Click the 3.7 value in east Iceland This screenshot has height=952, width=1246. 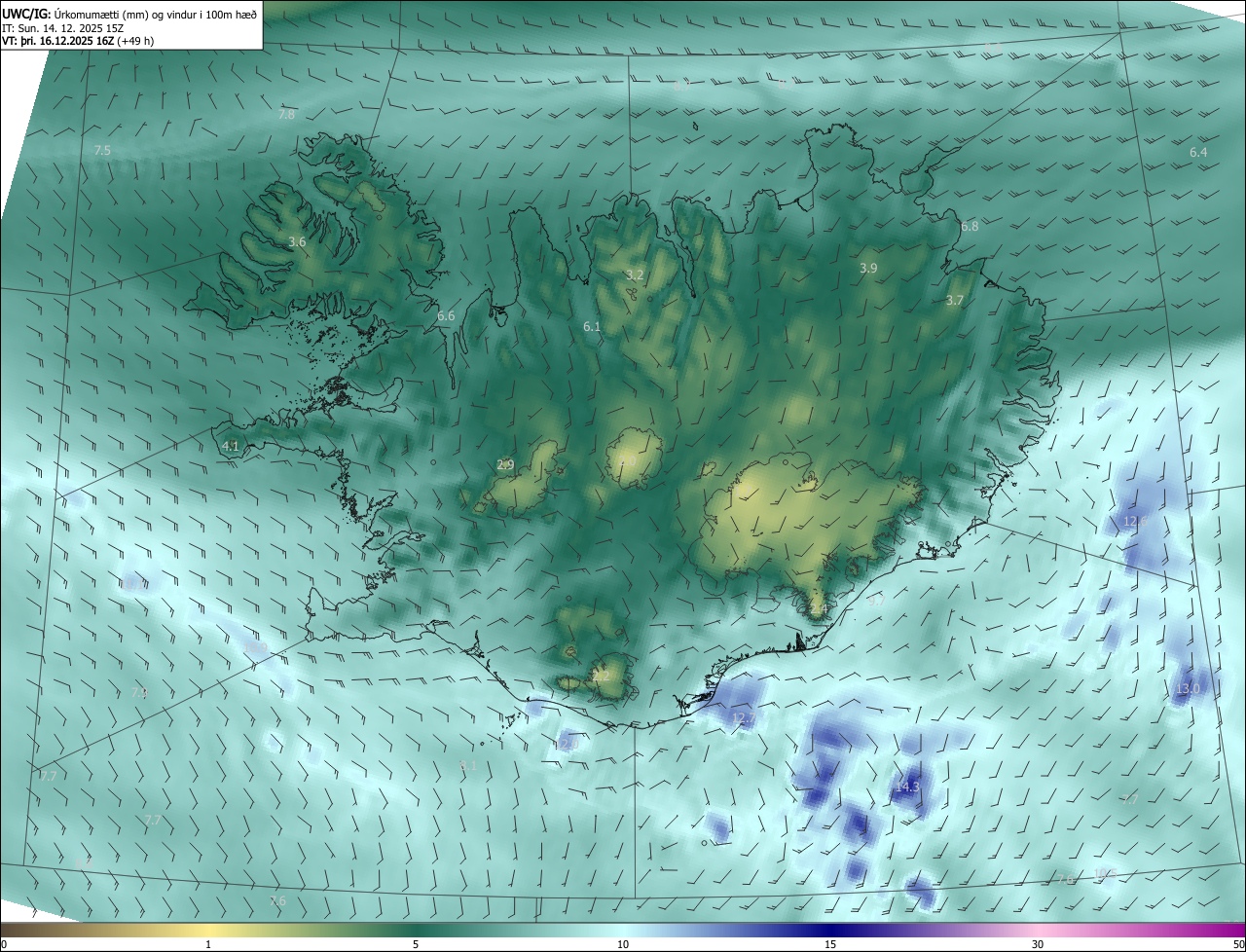[x=954, y=301]
